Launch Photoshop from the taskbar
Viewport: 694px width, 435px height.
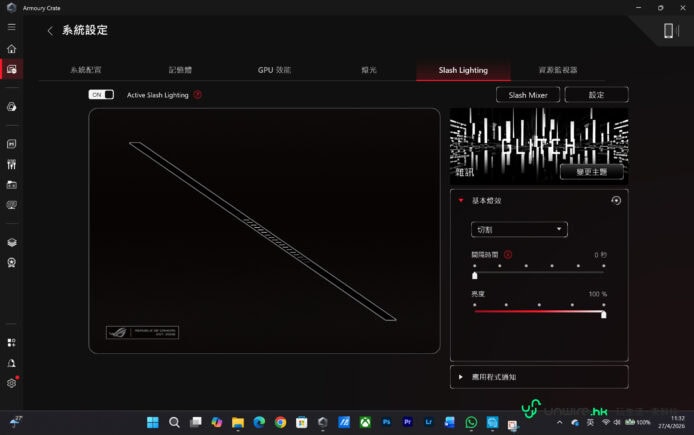pos(386,422)
